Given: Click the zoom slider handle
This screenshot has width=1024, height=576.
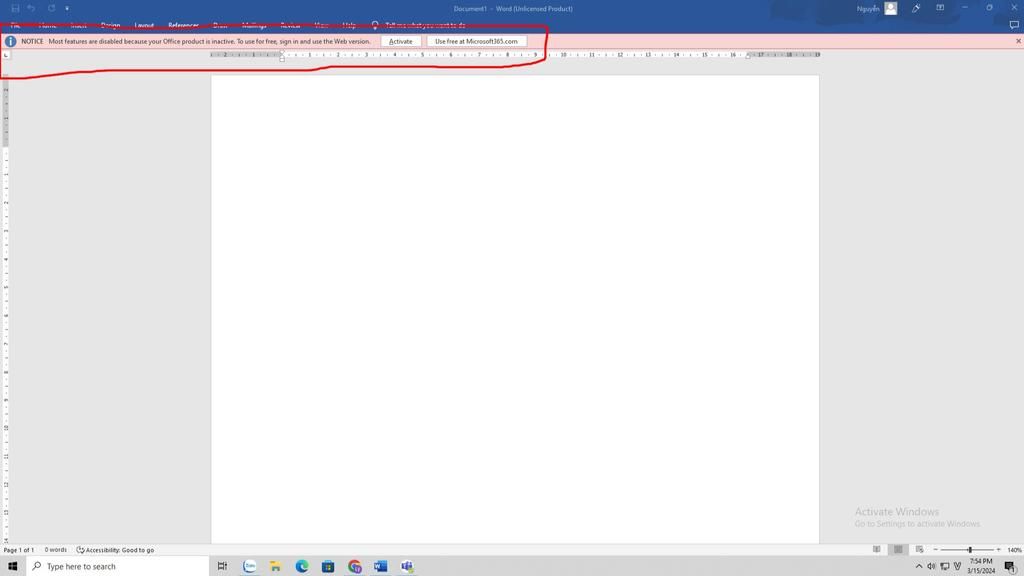Looking at the screenshot, I should (x=970, y=550).
